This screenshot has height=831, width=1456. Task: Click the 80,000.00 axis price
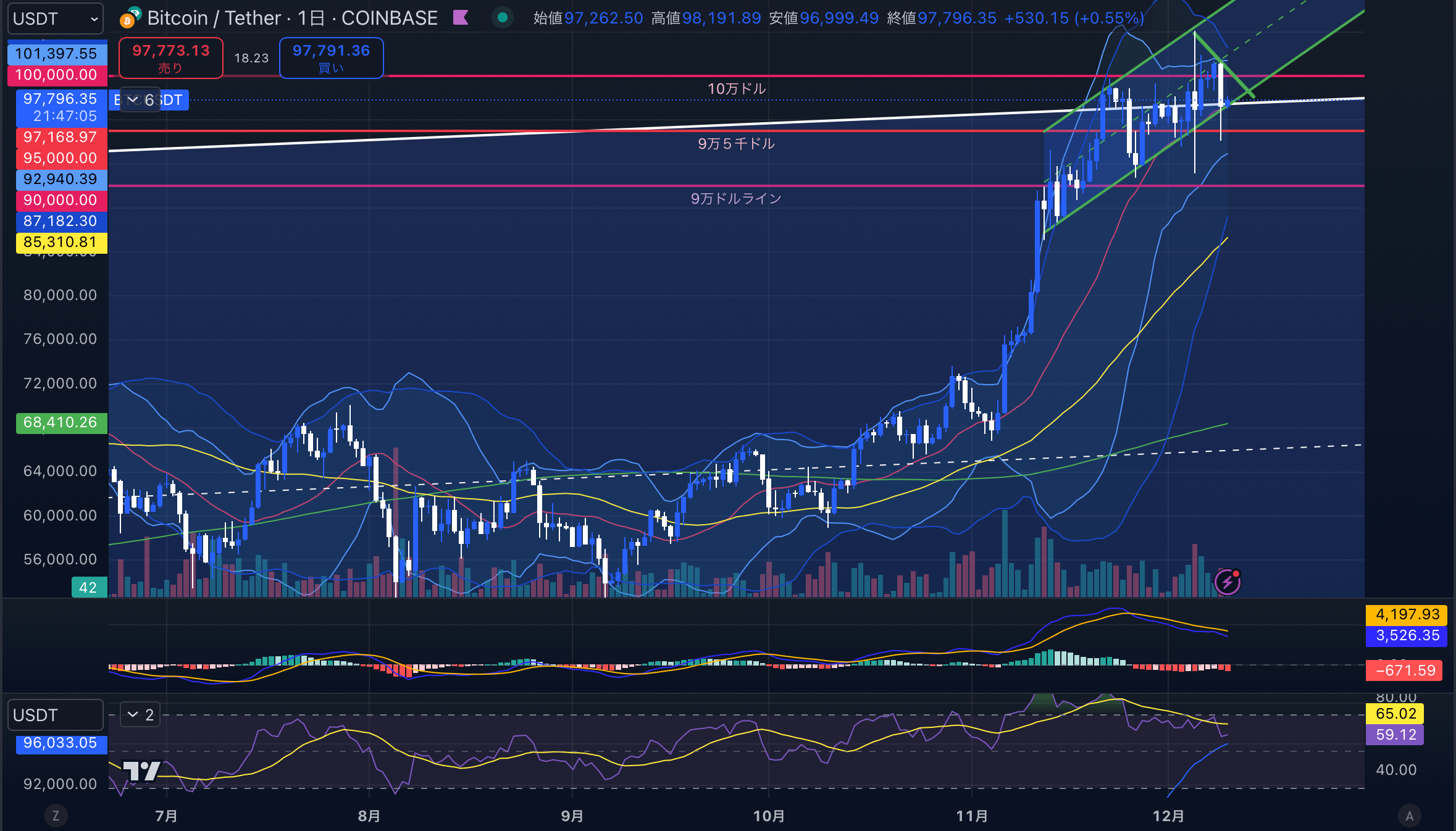pyautogui.click(x=60, y=295)
